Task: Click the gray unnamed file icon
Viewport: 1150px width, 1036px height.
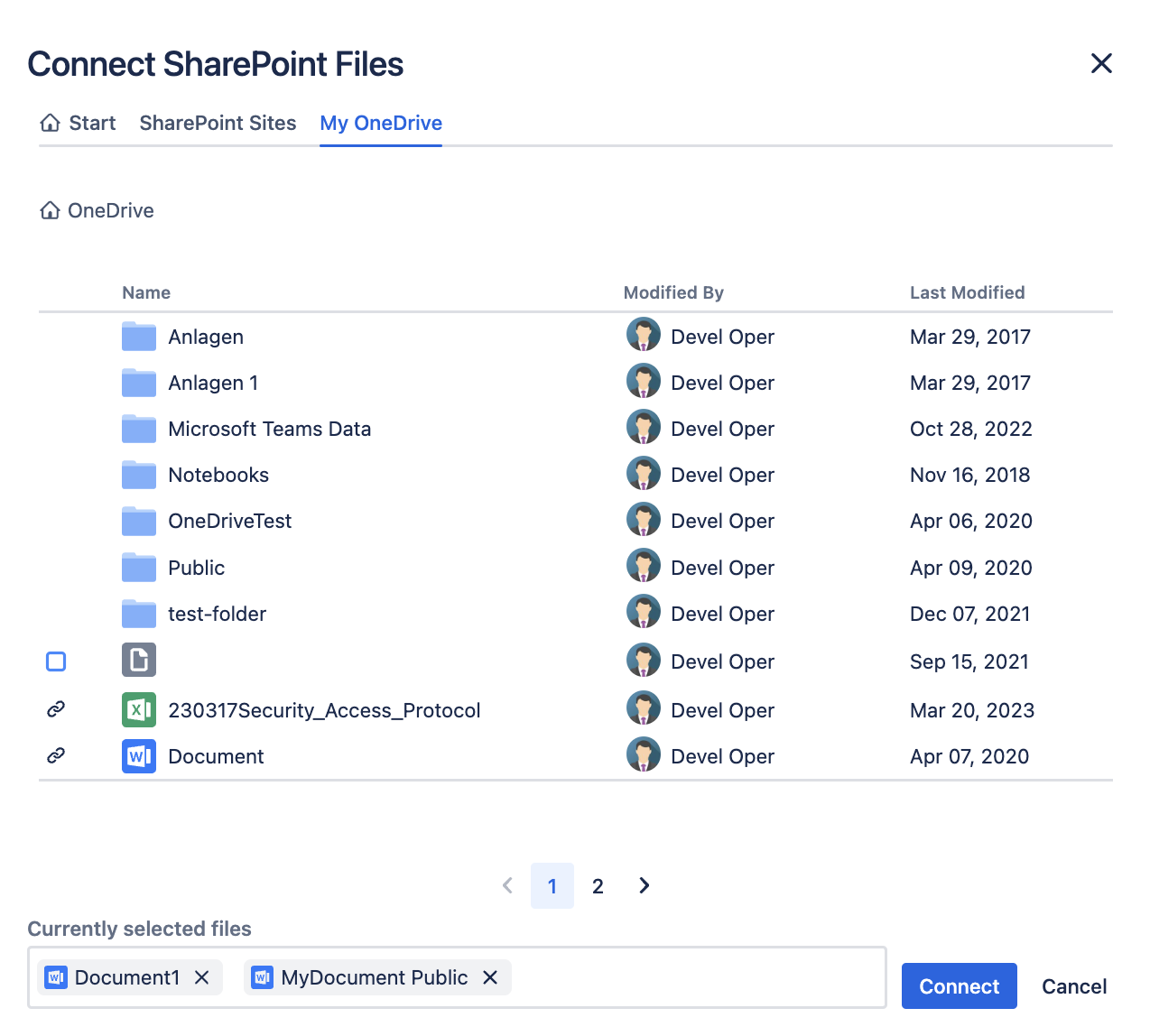Action: coord(138,661)
